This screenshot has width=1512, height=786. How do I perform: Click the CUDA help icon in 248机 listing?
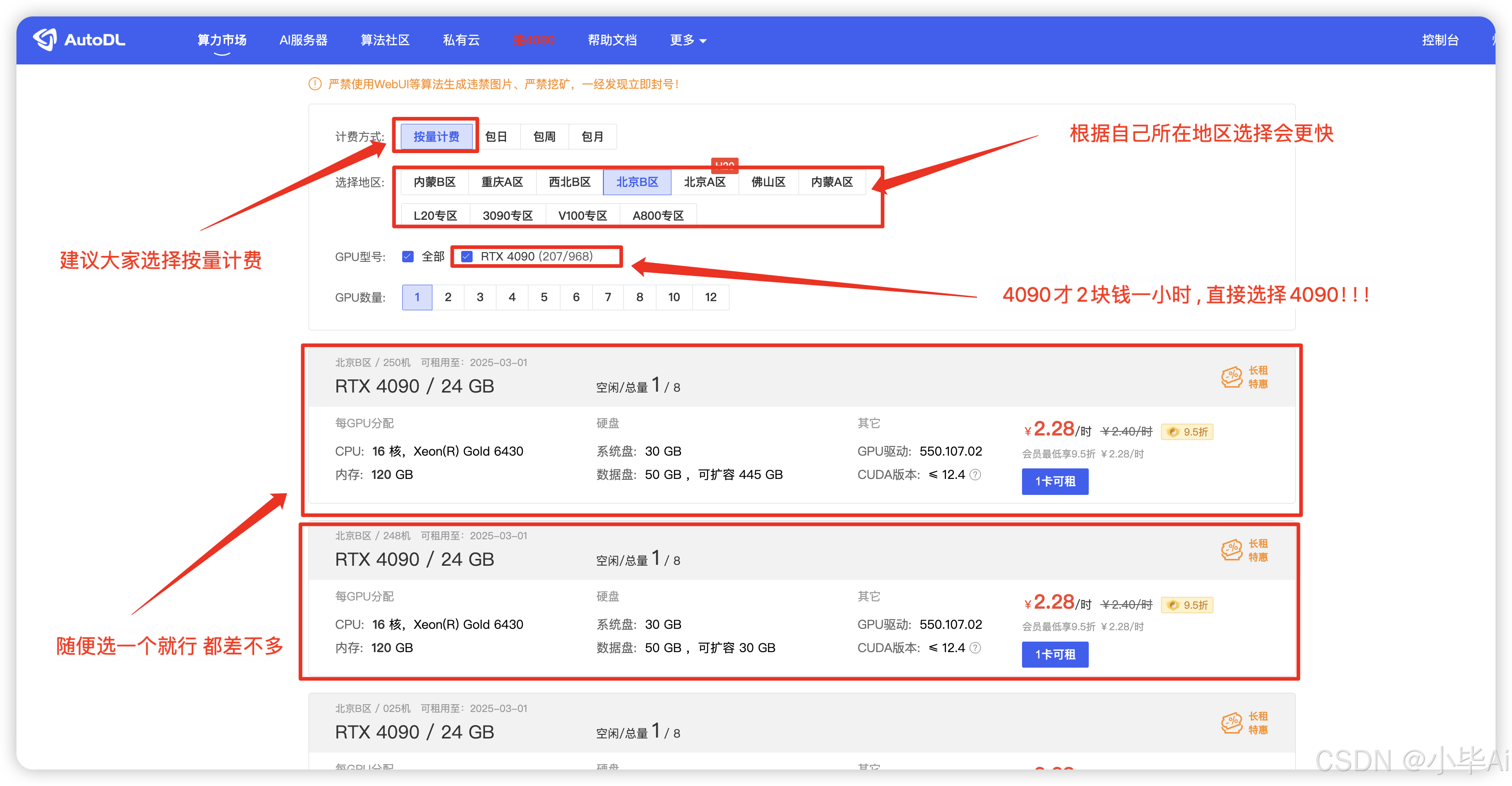[x=975, y=648]
